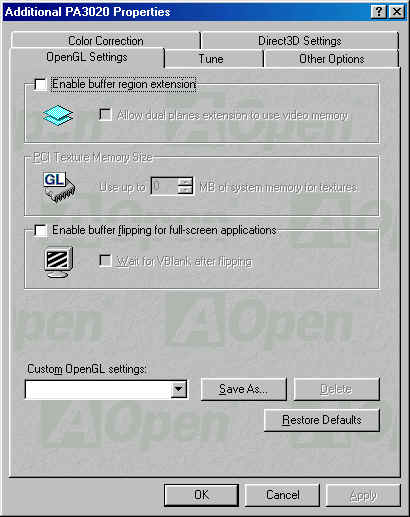Screen dimensions: 410x517
Task: Click the question mark help button in title bar
Action: (x=378, y=12)
